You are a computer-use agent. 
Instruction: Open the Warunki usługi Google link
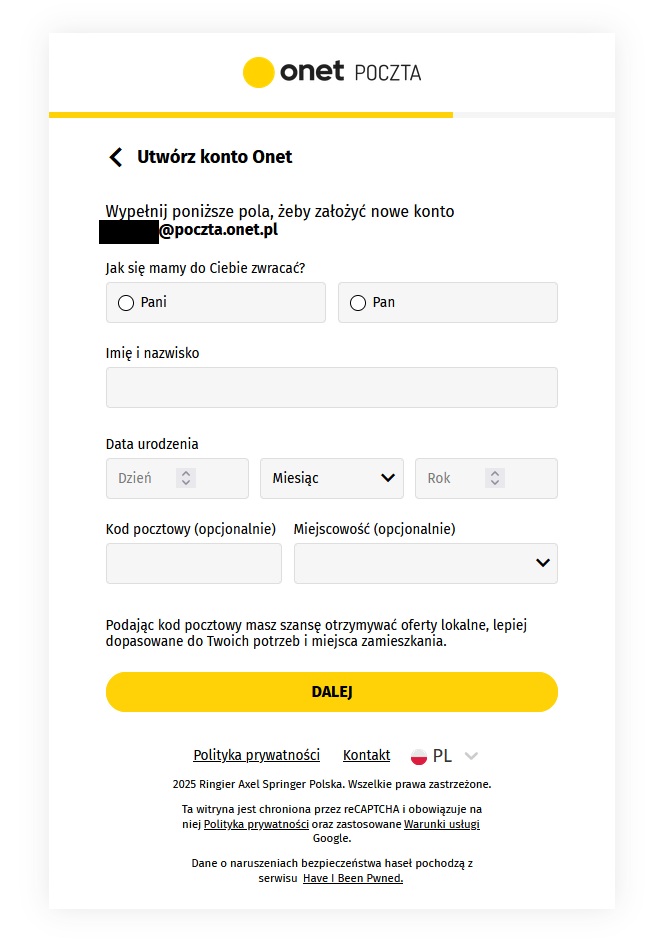click(x=441, y=824)
